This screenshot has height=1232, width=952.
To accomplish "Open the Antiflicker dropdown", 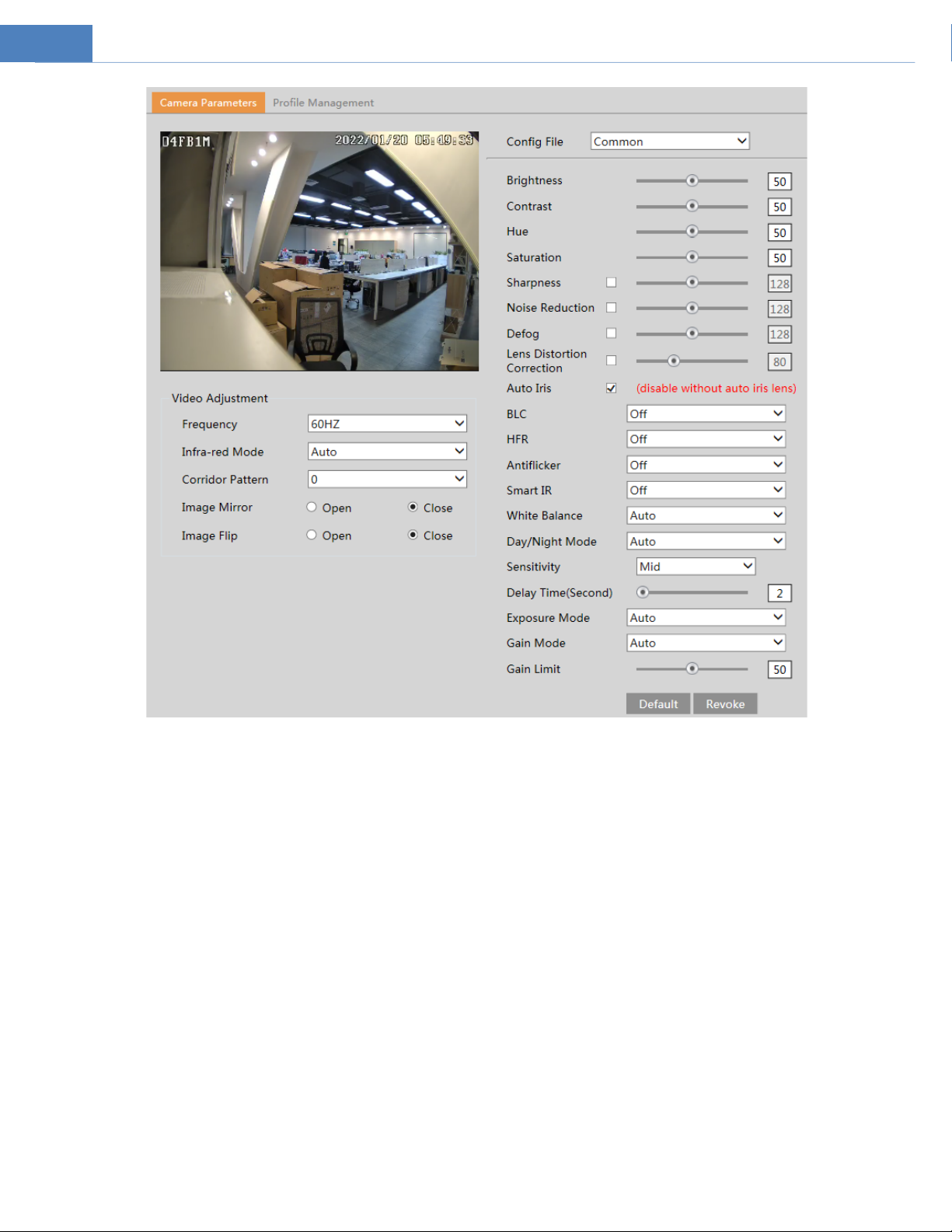I will [x=706, y=465].
